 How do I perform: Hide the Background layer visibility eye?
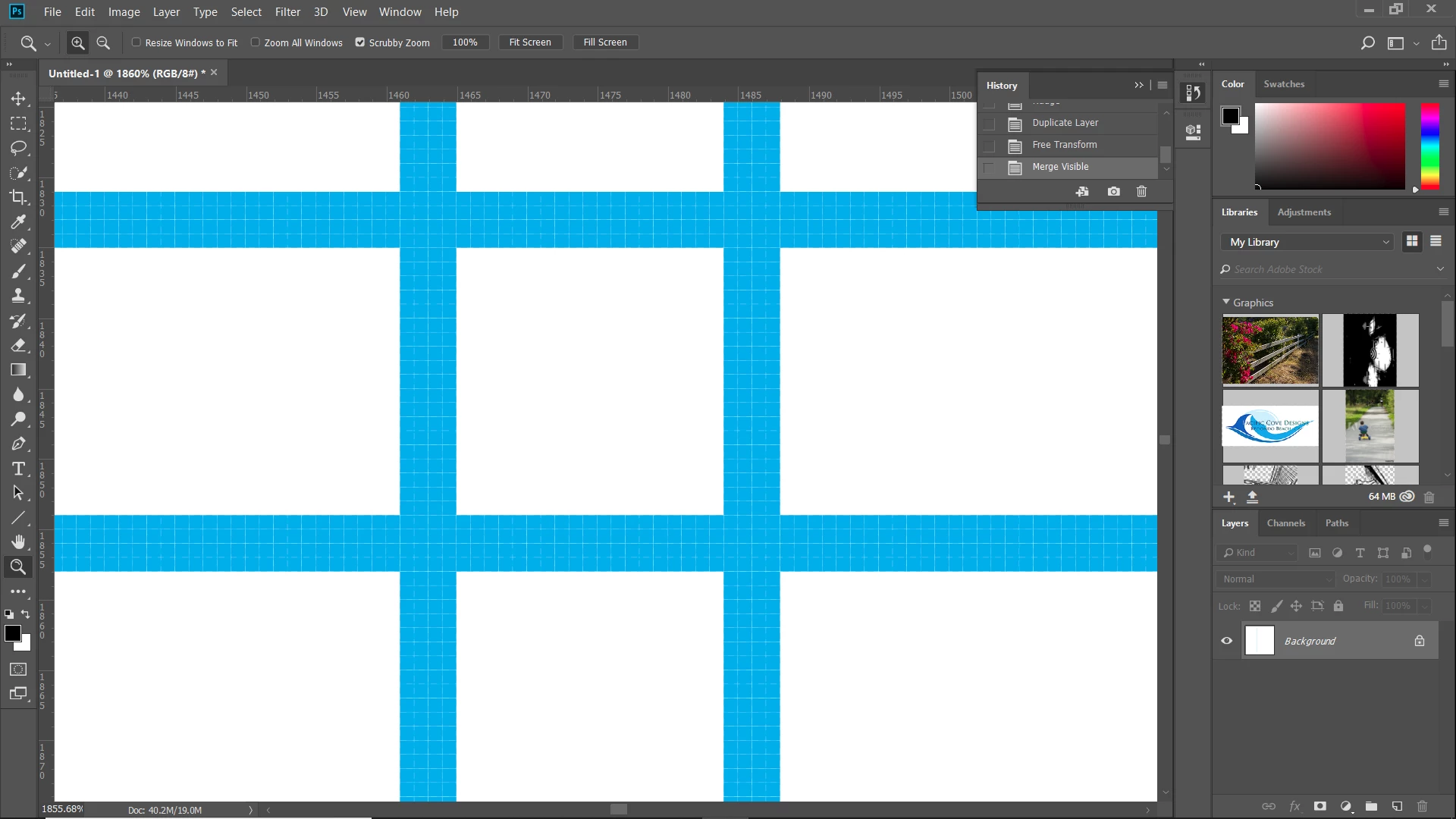[x=1226, y=641]
